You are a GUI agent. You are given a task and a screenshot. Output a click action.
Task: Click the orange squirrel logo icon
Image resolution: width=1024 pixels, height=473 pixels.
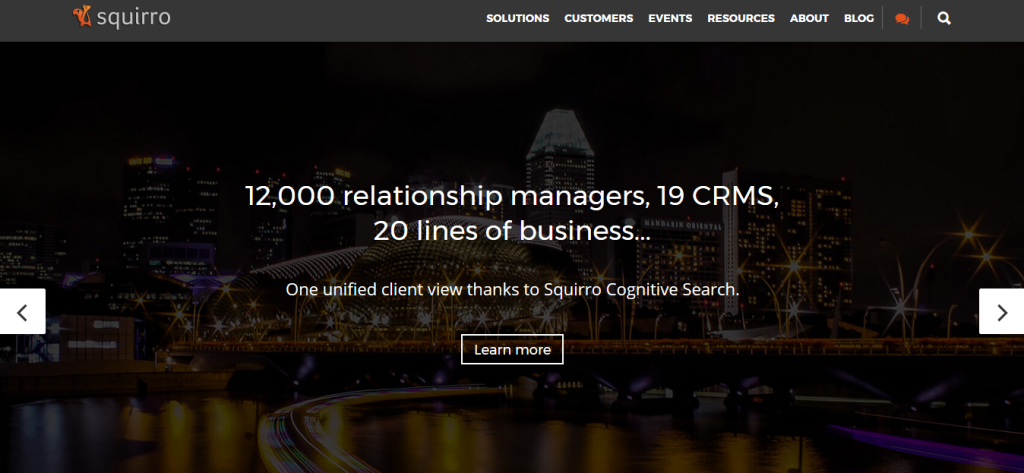[x=82, y=17]
